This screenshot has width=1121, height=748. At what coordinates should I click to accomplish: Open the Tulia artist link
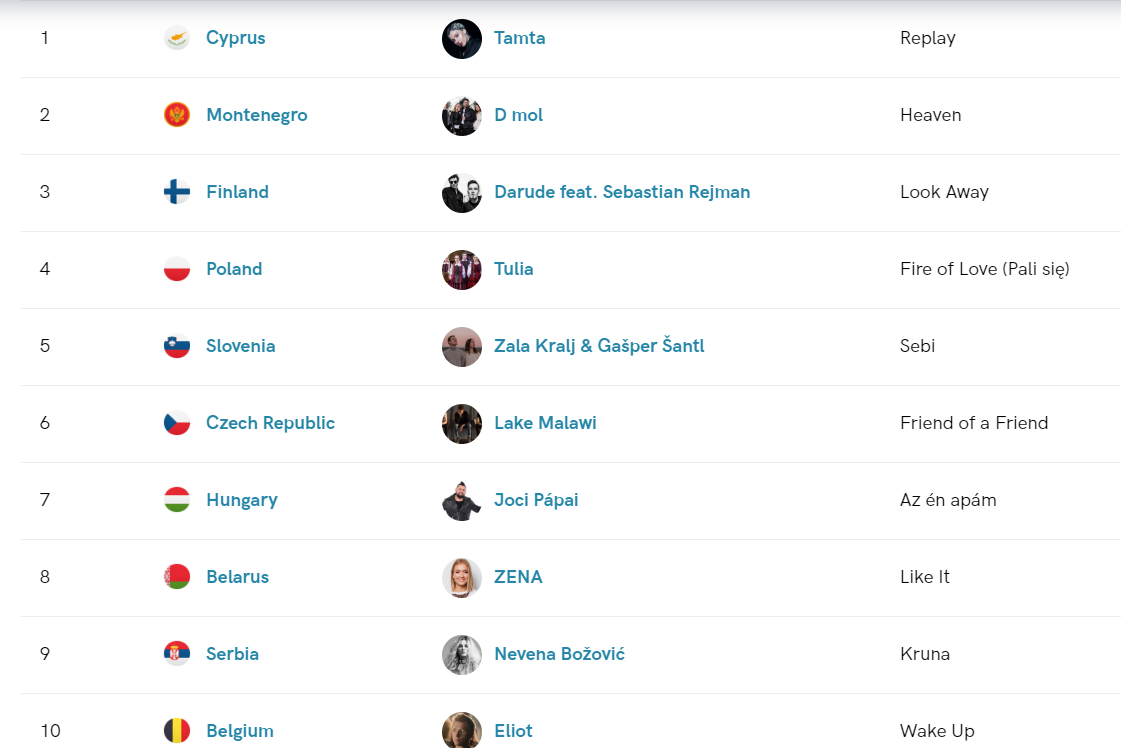pyautogui.click(x=513, y=269)
